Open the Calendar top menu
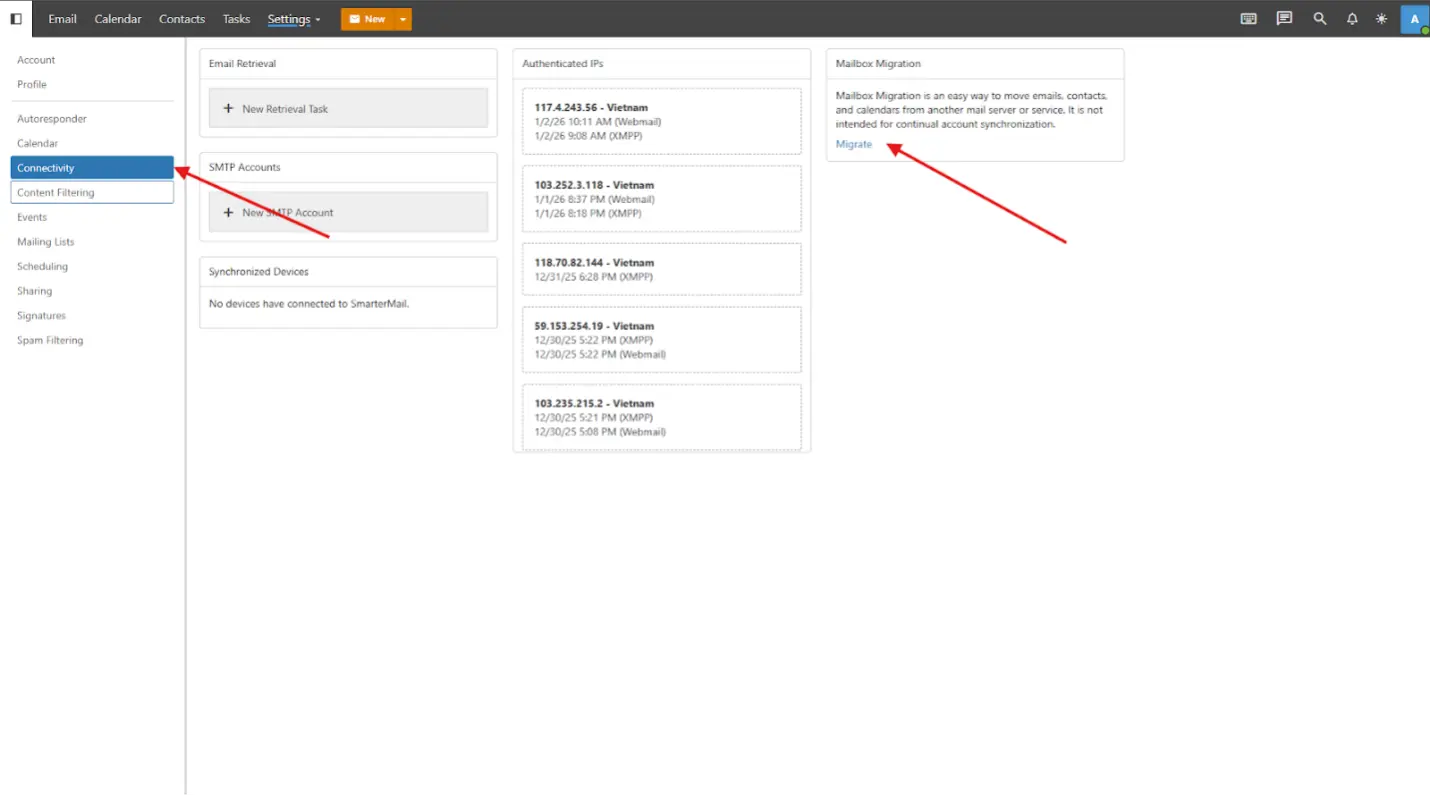The image size is (1430, 797). pyautogui.click(x=118, y=19)
